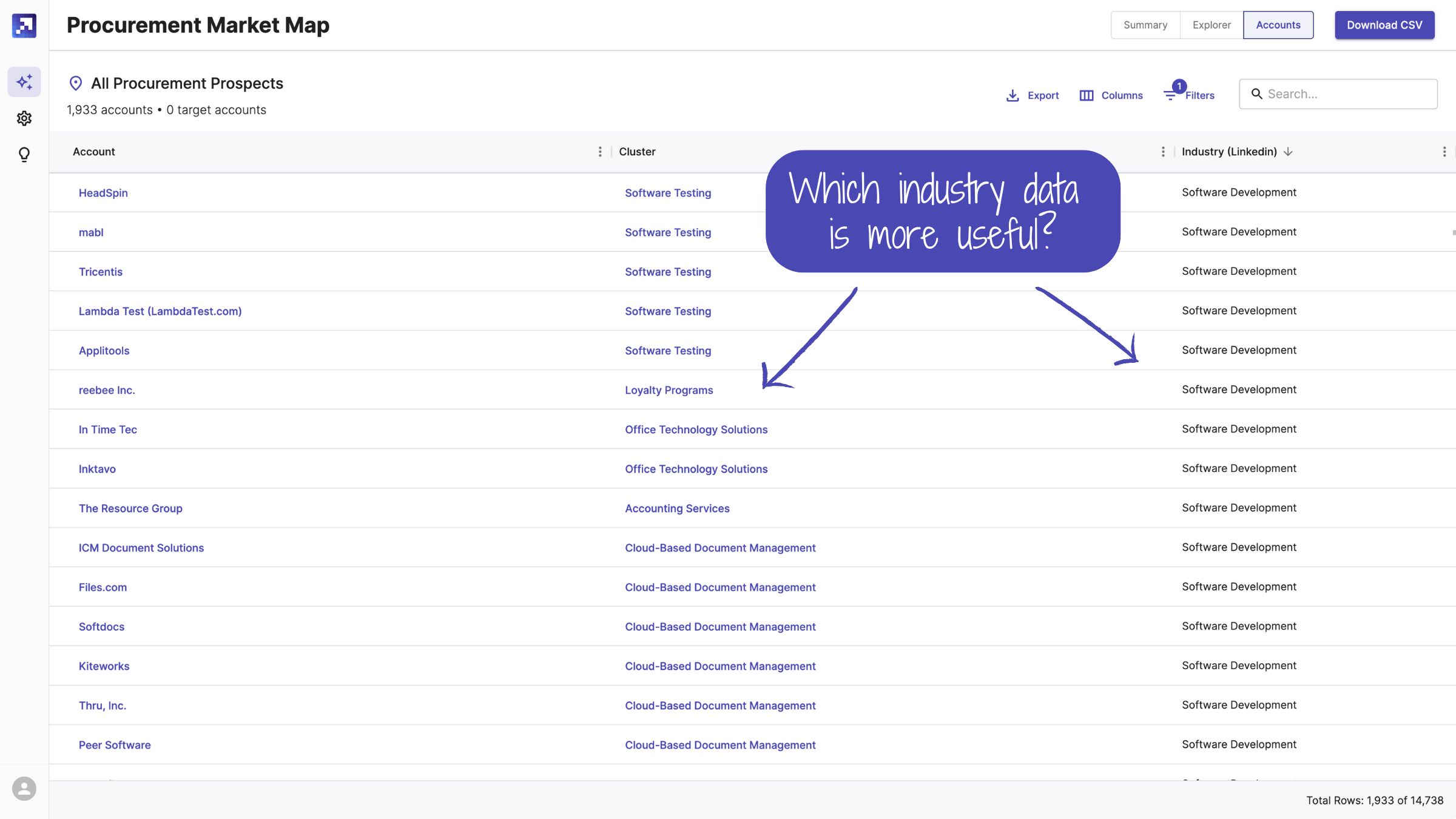Screen dimensions: 1456x819
Task: Open the HeadSpin account link
Action: pyautogui.click(x=103, y=192)
